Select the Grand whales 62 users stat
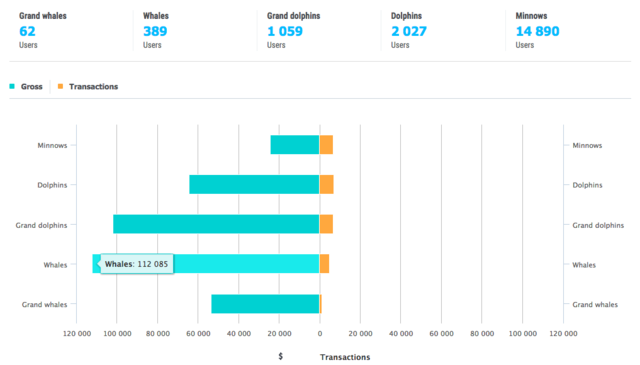The height and width of the screenshot is (365, 640). (42, 31)
